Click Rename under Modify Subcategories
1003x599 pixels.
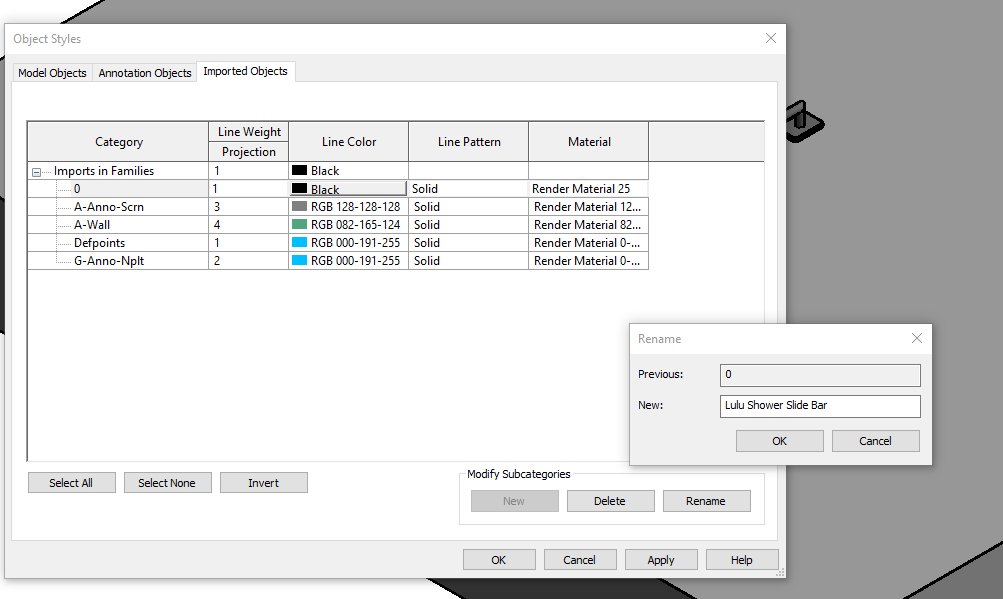tap(706, 501)
